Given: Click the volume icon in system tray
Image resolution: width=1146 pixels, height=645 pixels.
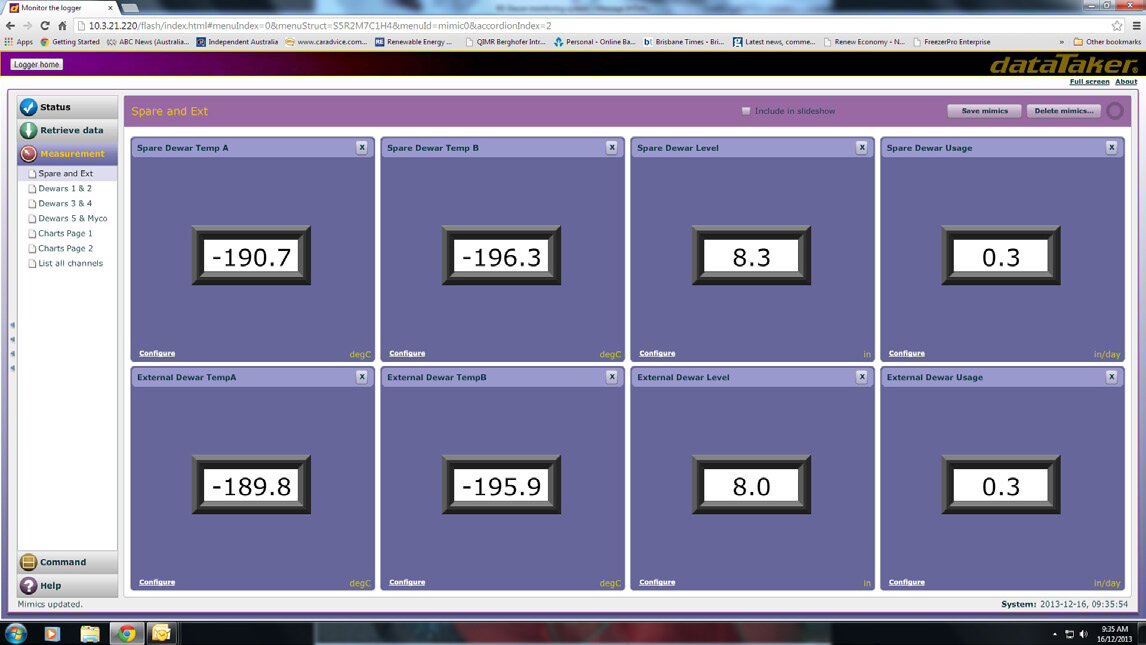Looking at the screenshot, I should point(1083,634).
